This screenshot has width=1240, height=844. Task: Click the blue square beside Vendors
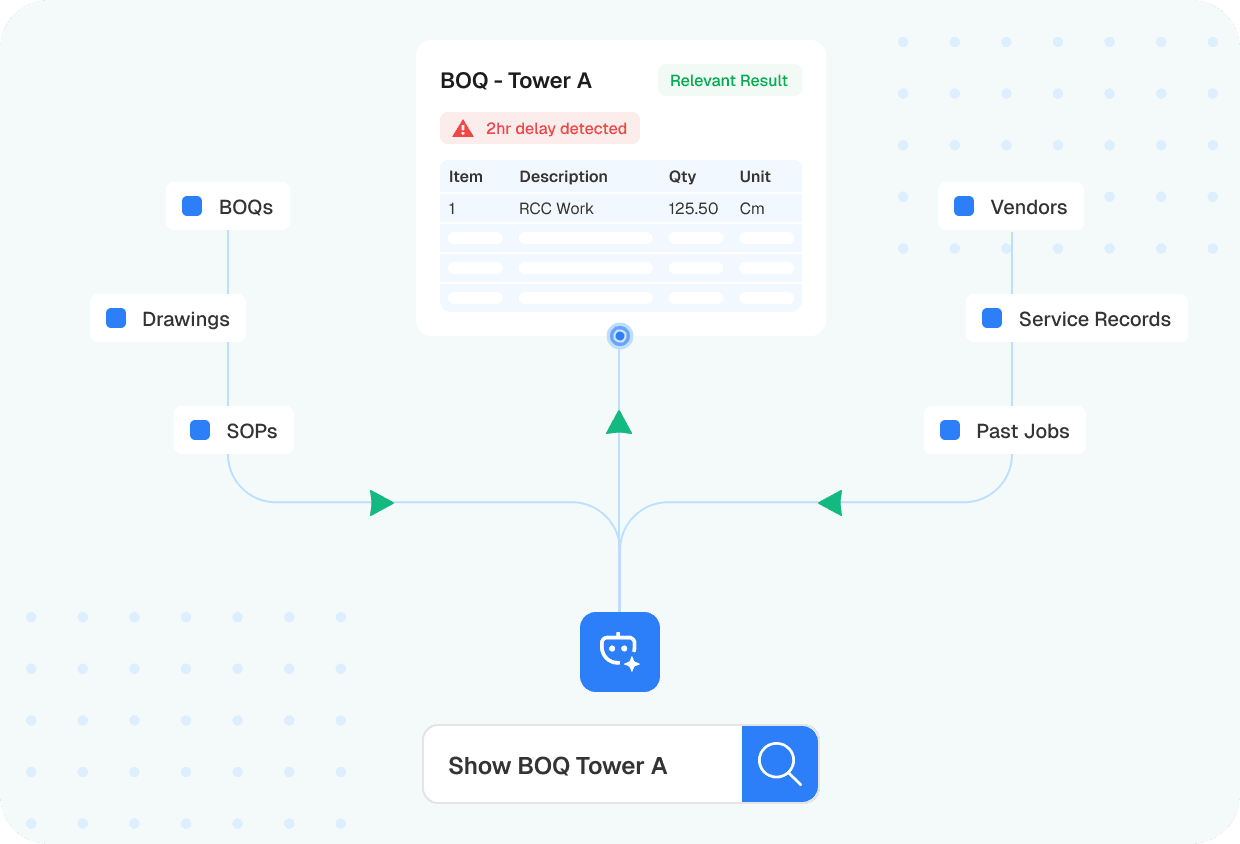click(964, 206)
